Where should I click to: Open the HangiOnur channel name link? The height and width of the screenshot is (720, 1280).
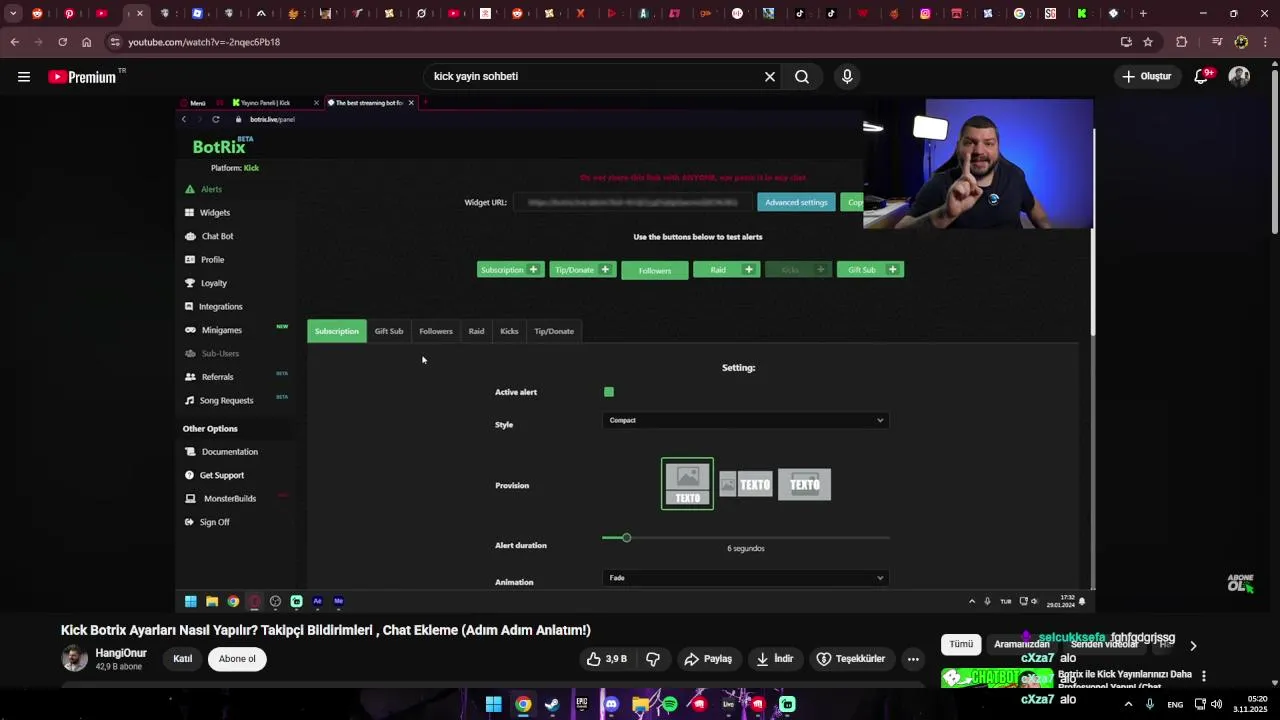point(121,653)
